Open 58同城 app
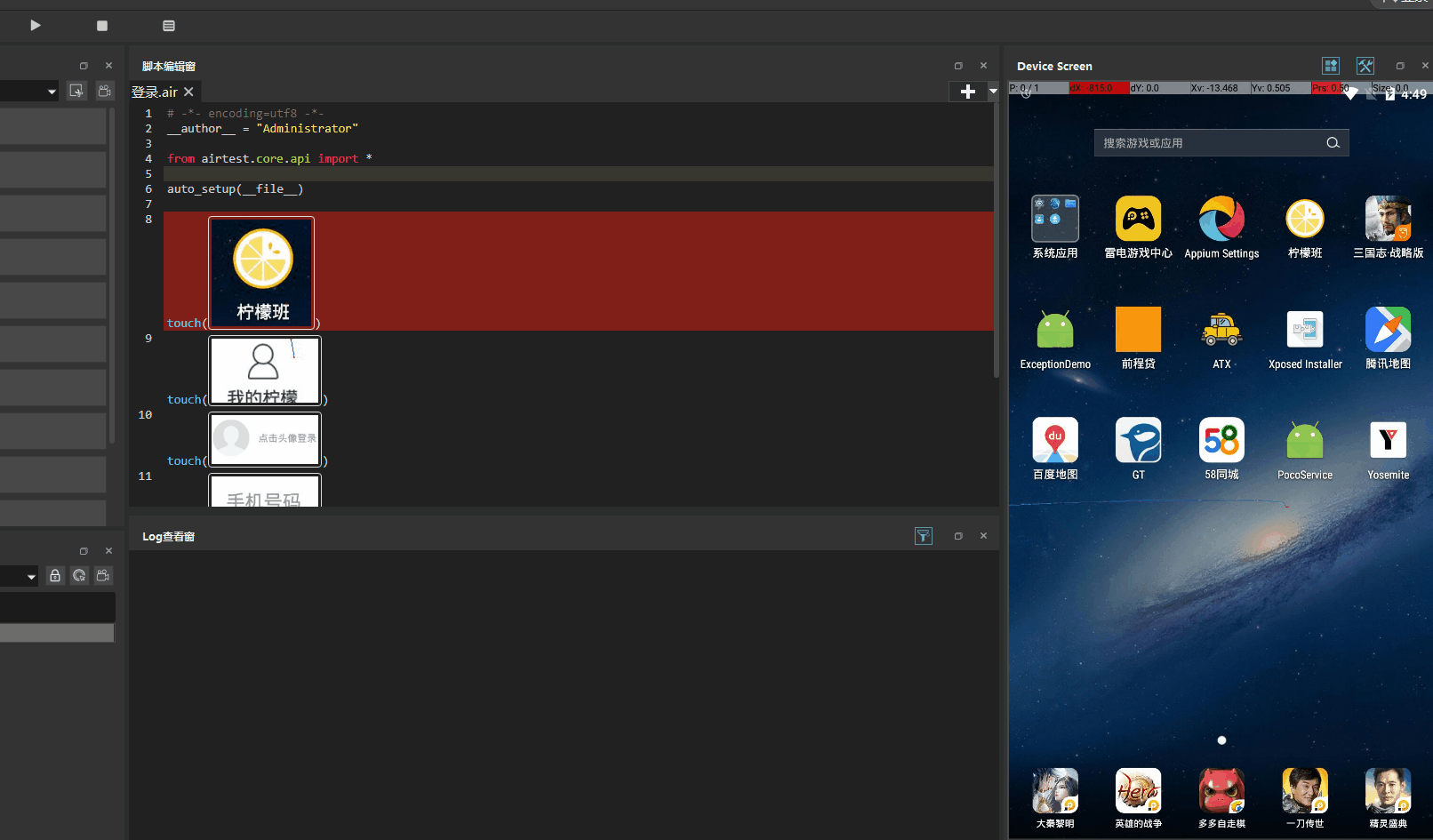Screen dimensions: 1433x840 point(1221,450)
